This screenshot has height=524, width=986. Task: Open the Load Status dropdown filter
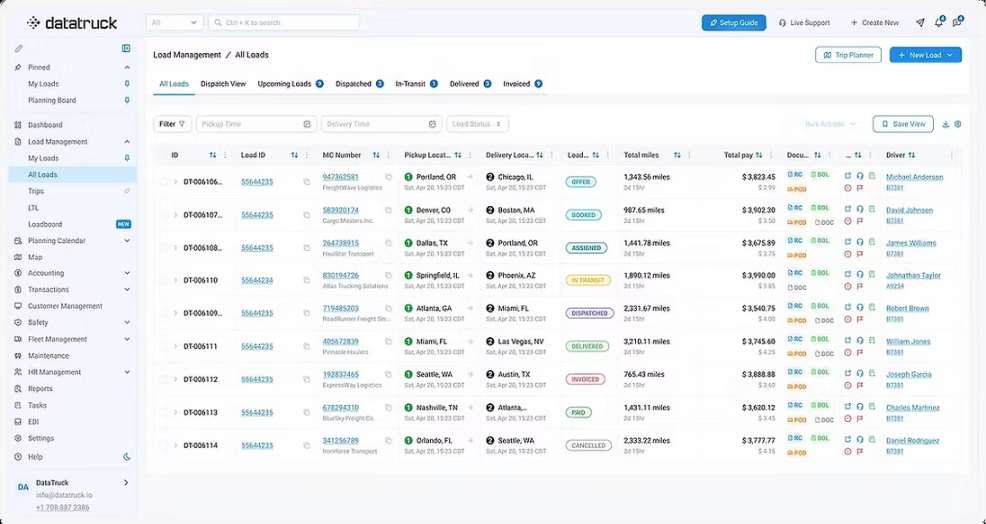pyautogui.click(x=477, y=124)
